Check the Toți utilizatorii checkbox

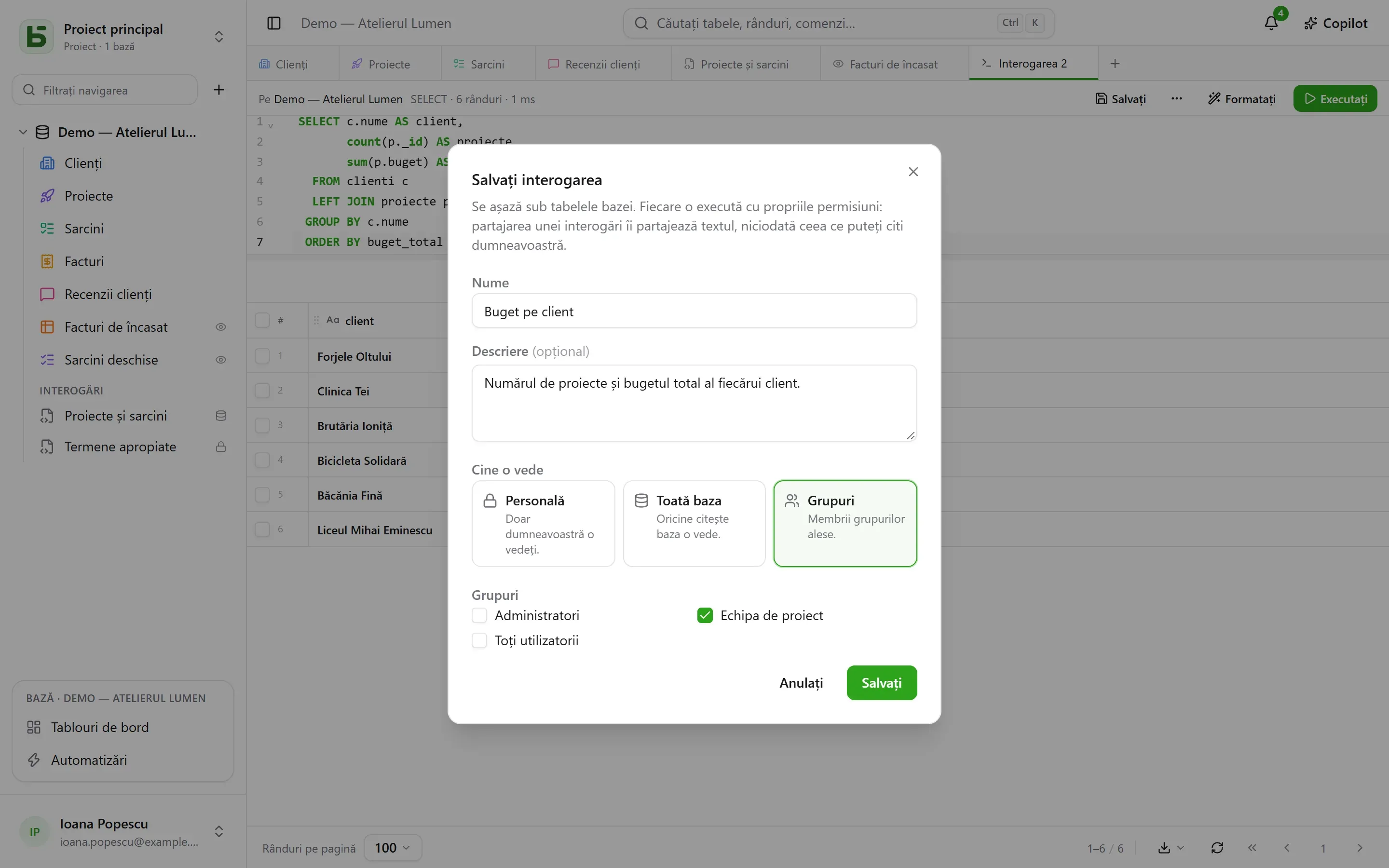(479, 641)
